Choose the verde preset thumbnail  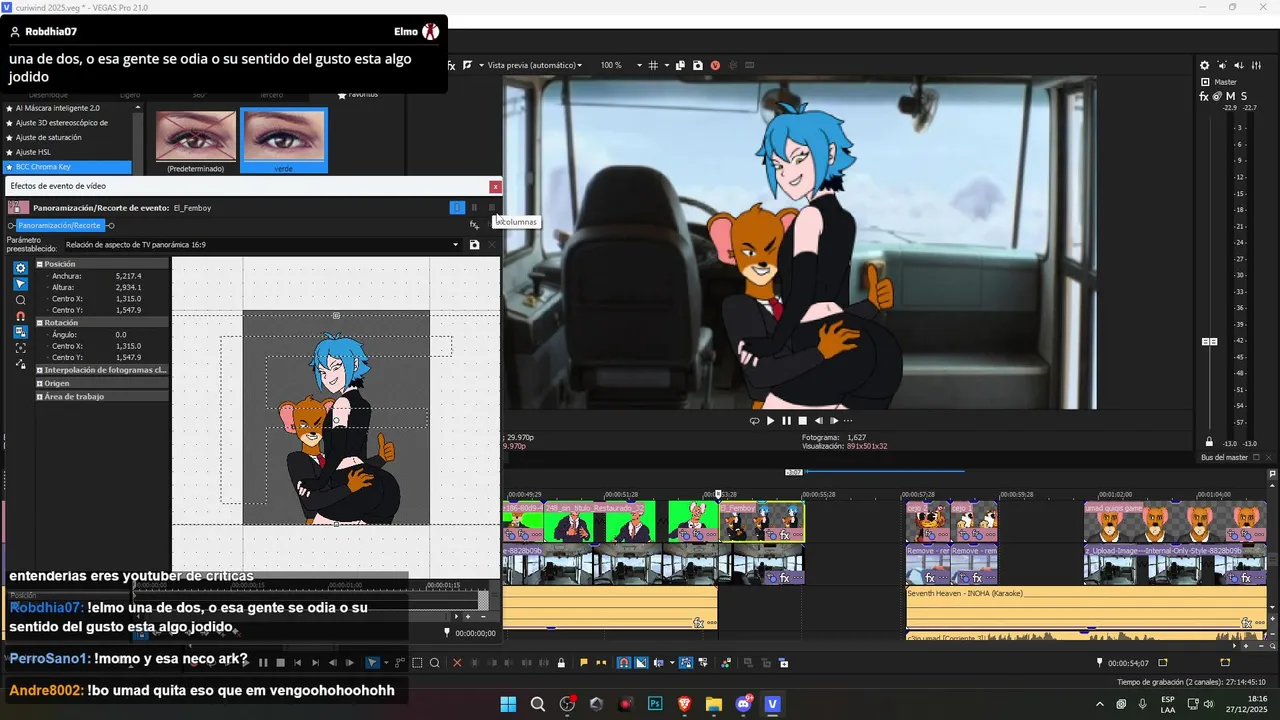pos(284,141)
